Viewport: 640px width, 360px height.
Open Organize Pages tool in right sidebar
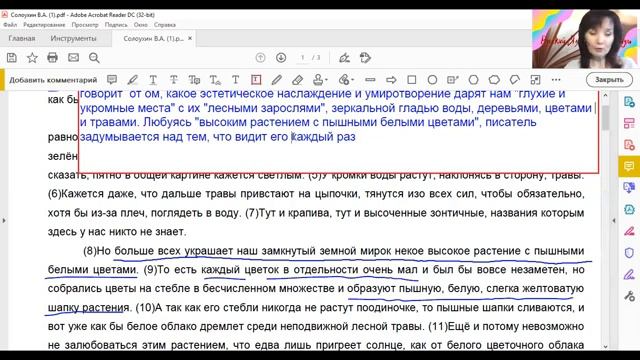pyautogui.click(x=629, y=123)
